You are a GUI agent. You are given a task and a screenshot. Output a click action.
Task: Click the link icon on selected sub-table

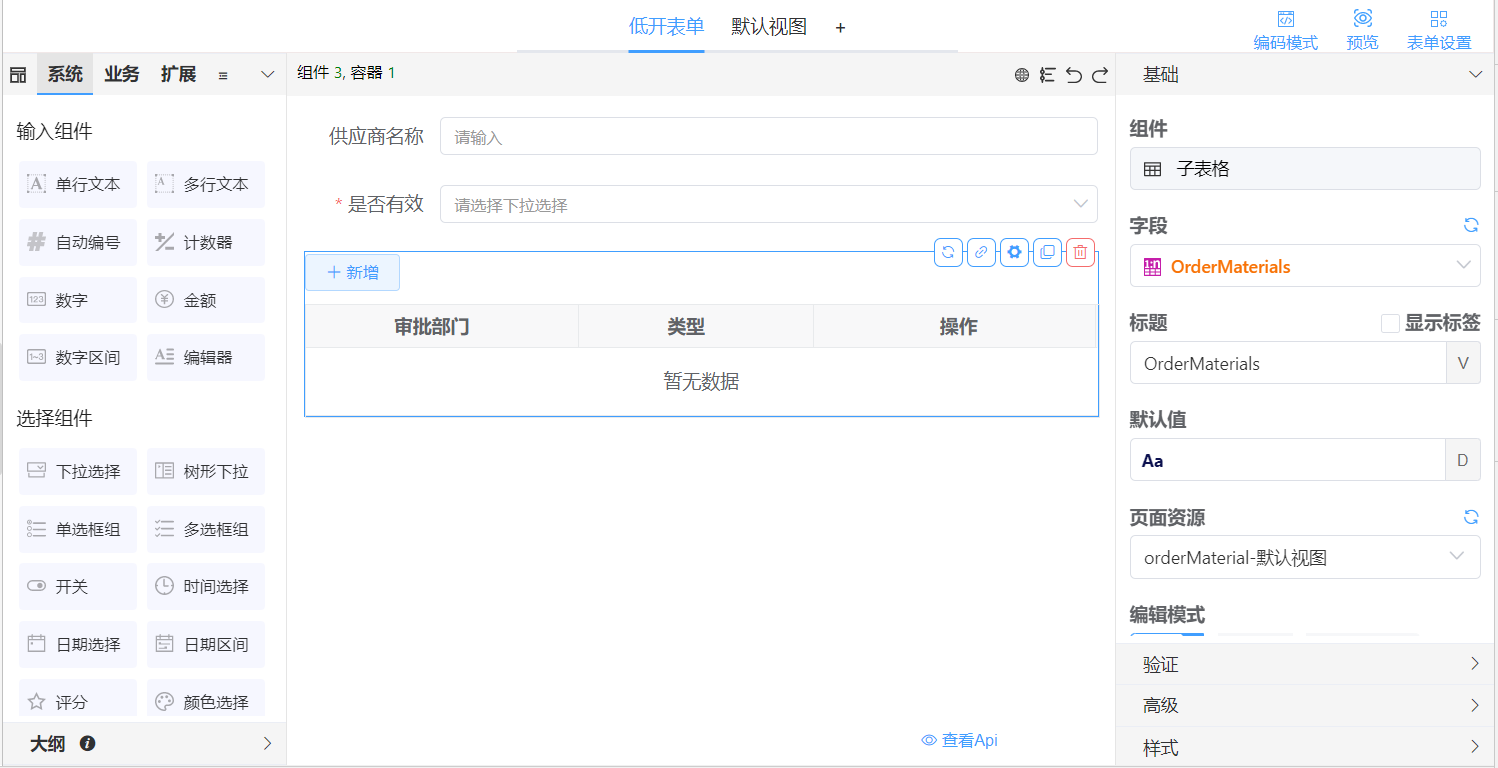(x=981, y=253)
